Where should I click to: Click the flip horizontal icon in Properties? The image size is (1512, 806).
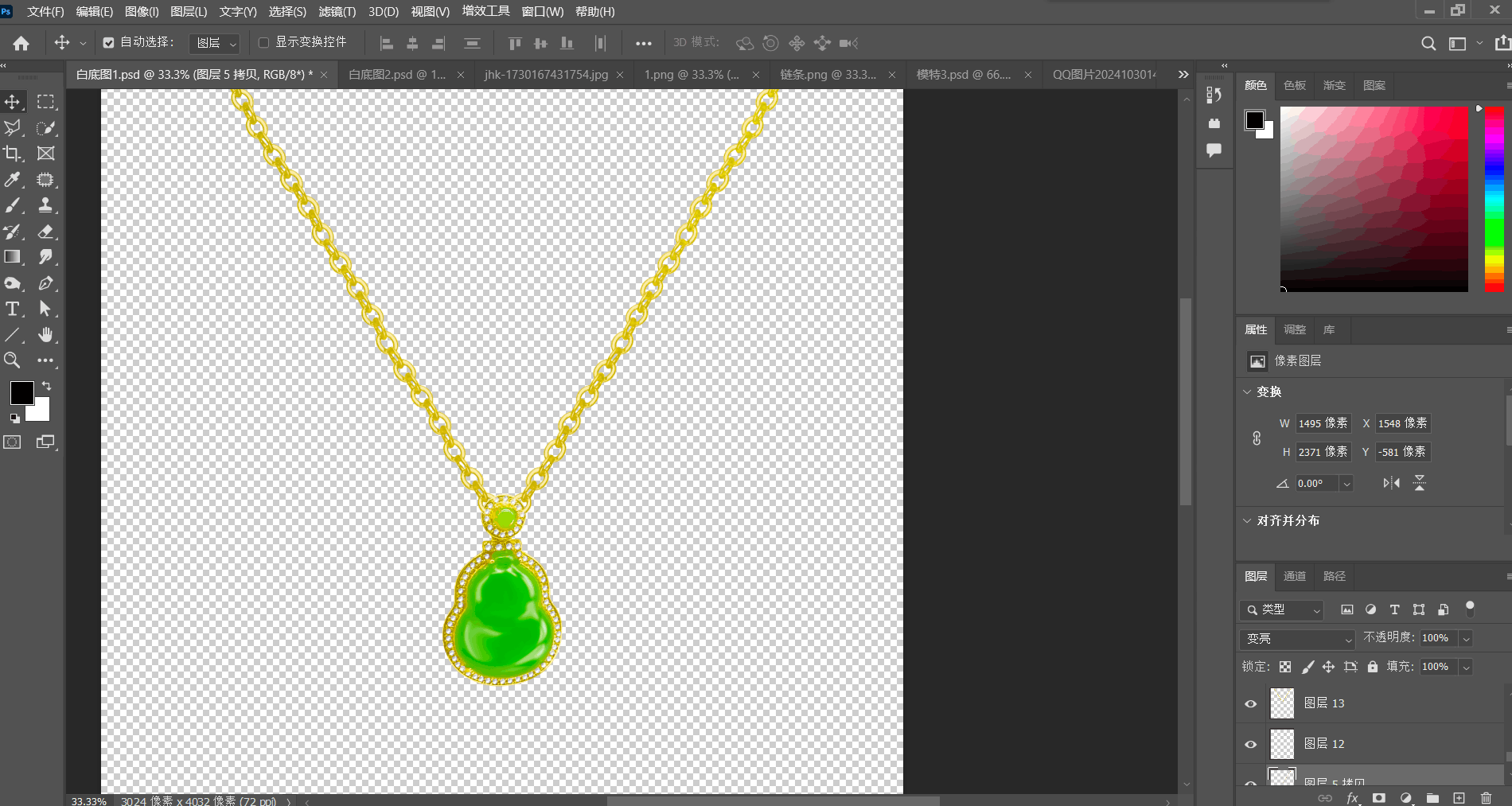click(x=1391, y=483)
